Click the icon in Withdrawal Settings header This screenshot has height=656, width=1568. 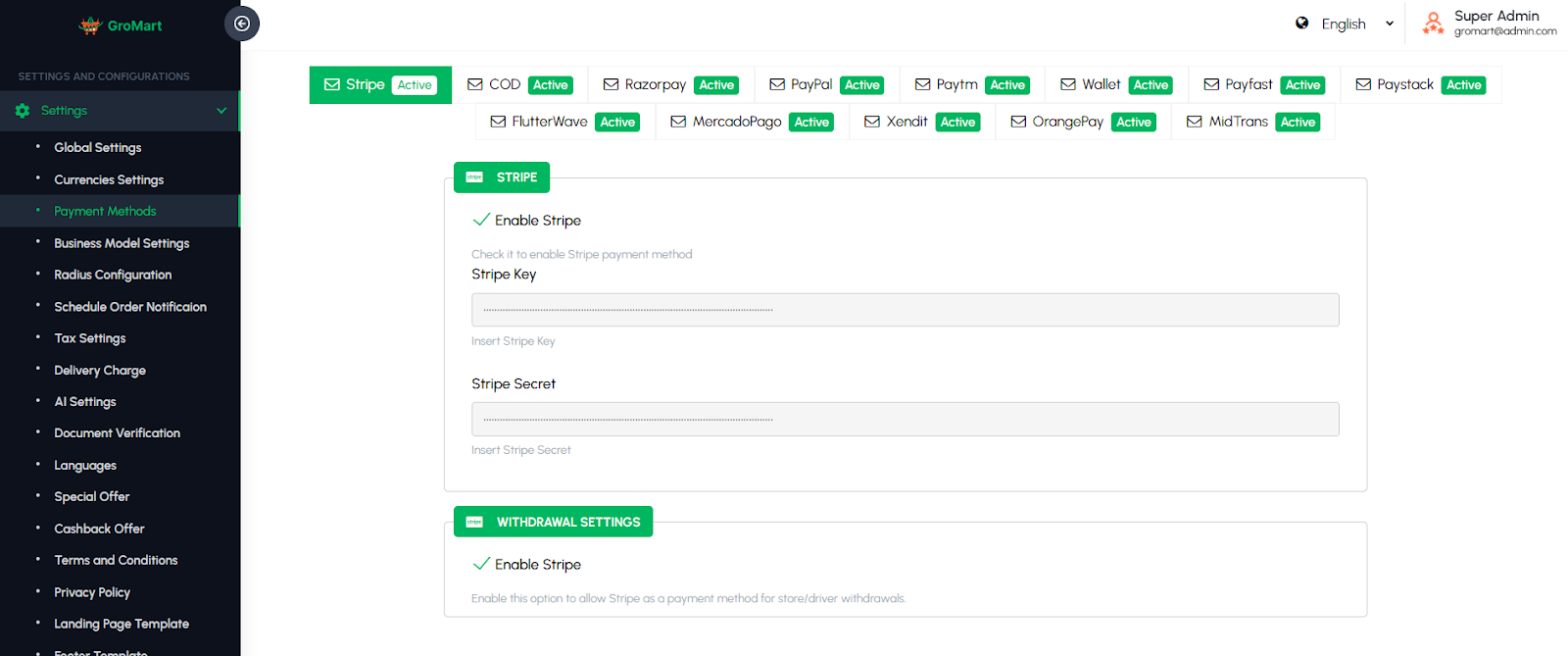475,523
